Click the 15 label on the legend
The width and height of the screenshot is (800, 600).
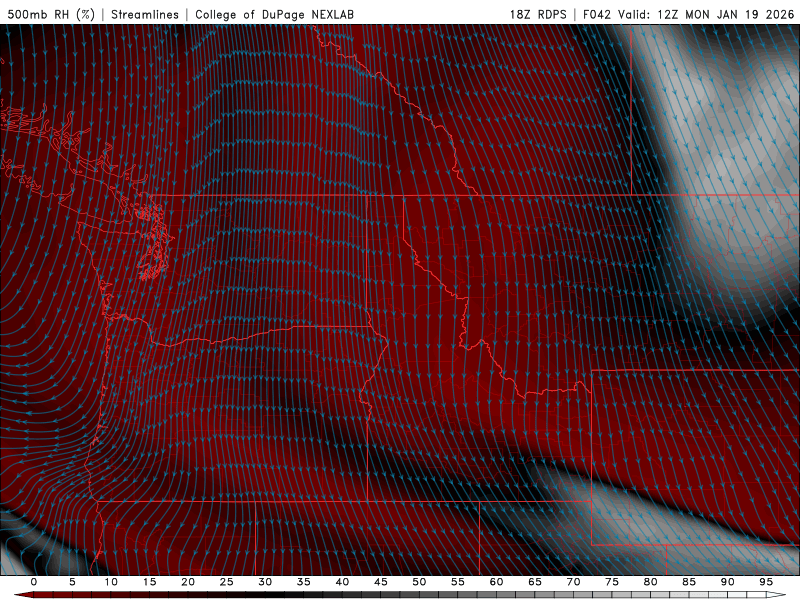(x=149, y=582)
